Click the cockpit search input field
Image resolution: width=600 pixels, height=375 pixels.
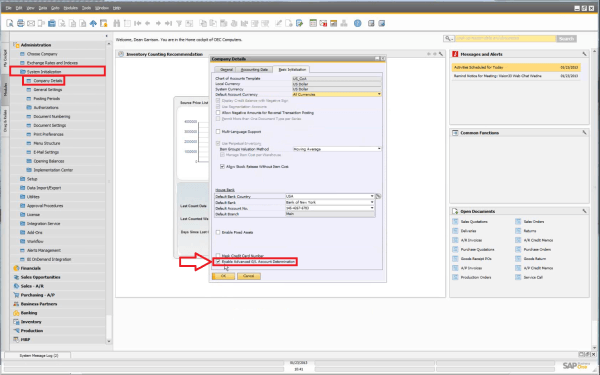click(505, 38)
